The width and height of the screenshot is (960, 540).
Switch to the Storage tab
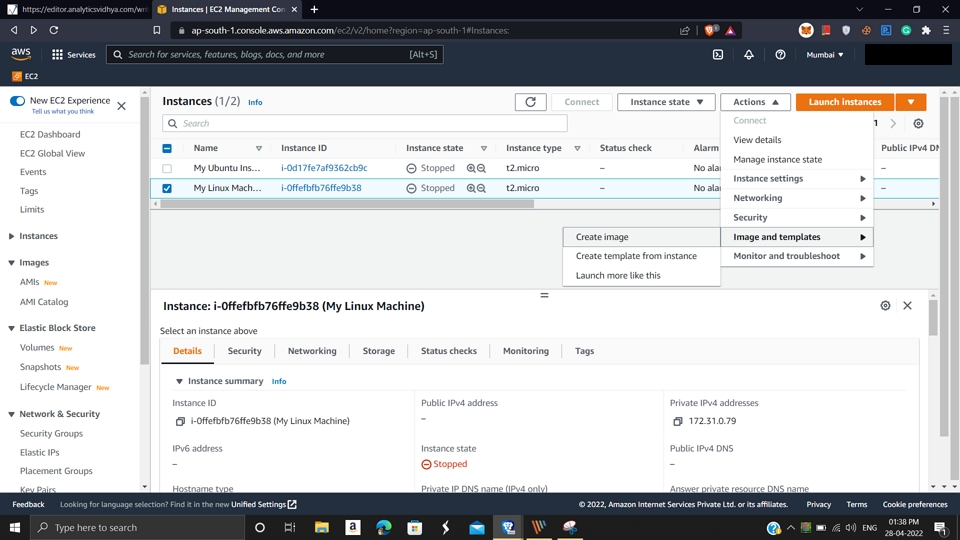click(x=378, y=351)
